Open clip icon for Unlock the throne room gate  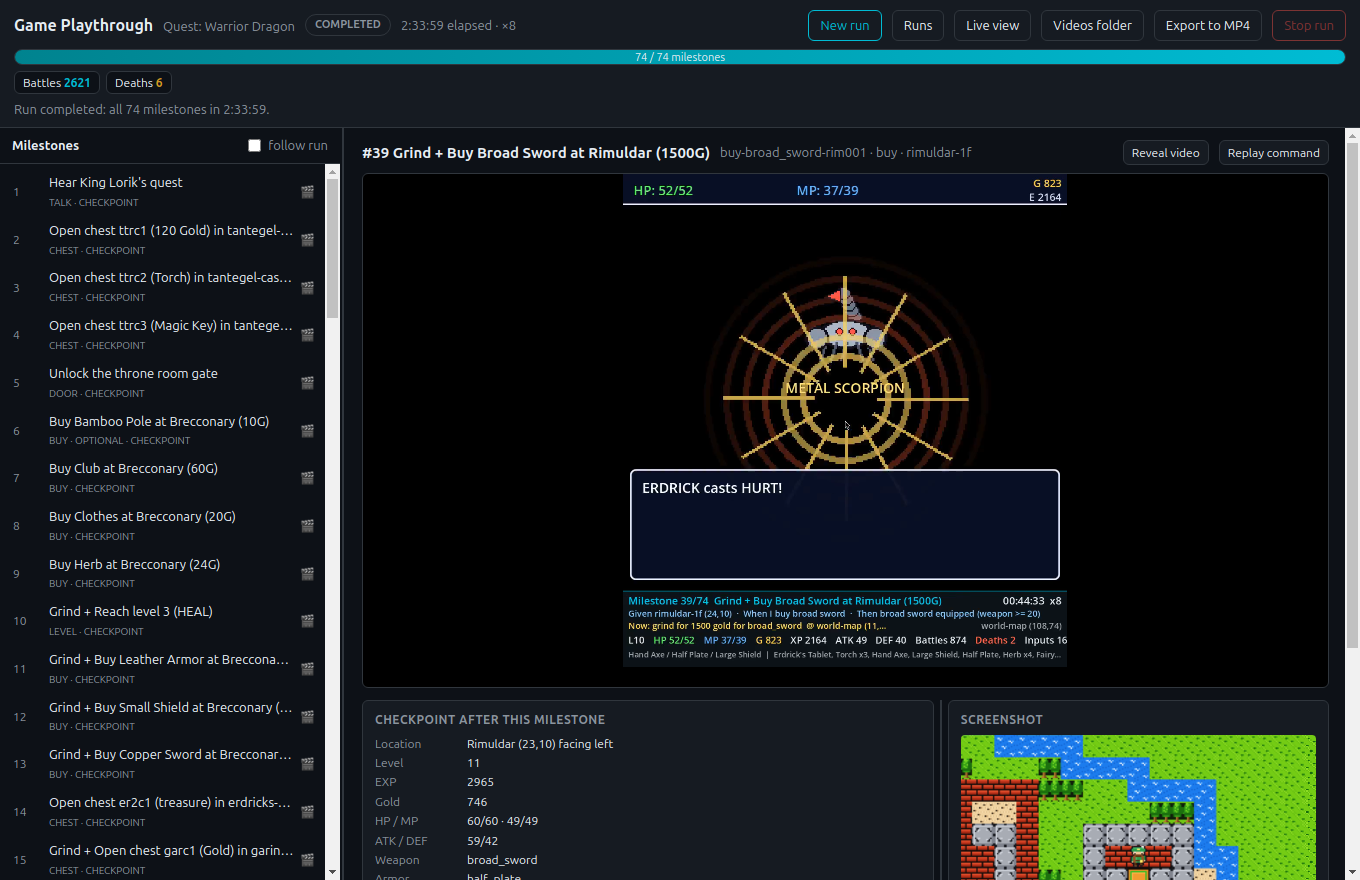tap(308, 383)
